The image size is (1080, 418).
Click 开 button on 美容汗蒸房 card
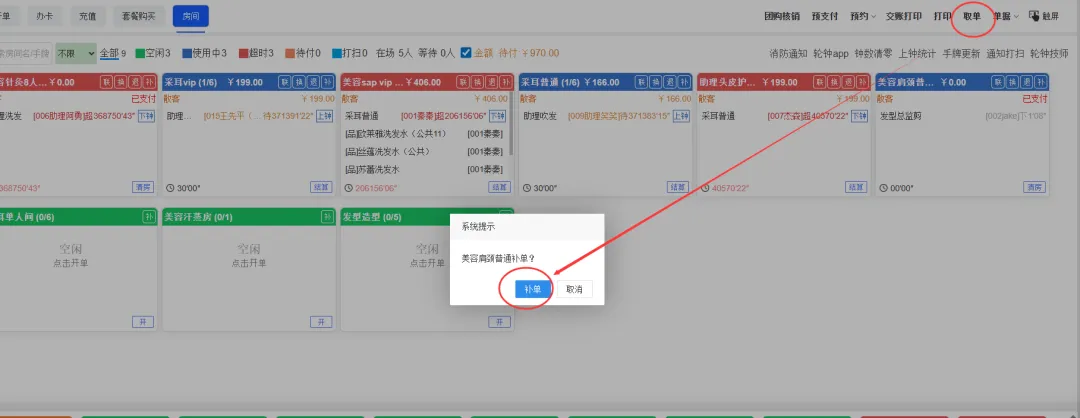click(x=321, y=322)
